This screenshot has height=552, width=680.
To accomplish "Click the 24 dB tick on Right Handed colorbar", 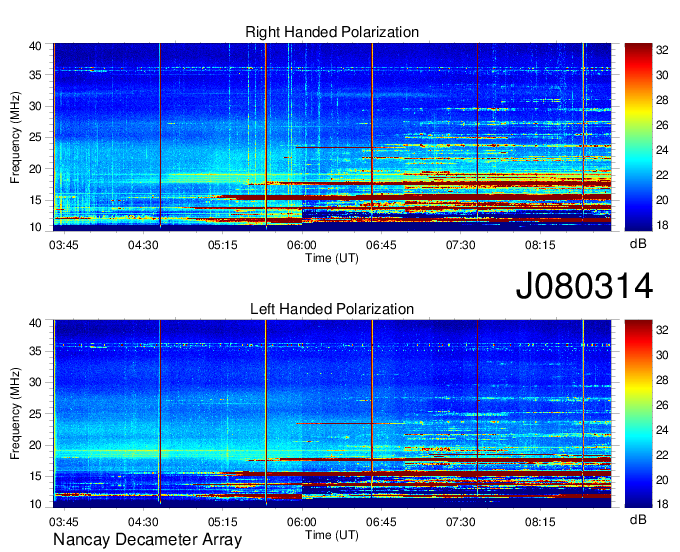I will (x=662, y=150).
